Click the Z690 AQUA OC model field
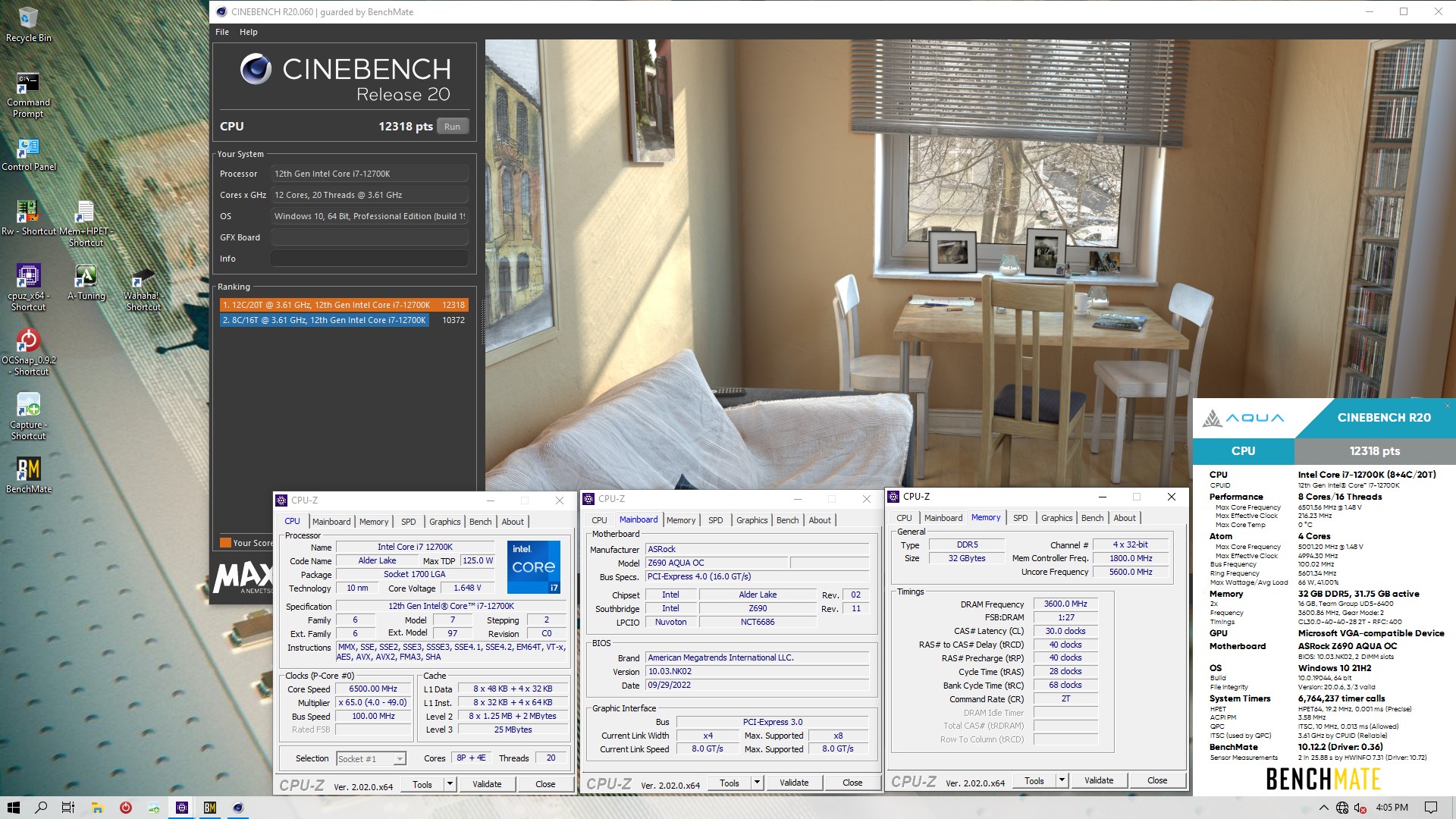Viewport: 1456px width, 819px height. pyautogui.click(x=717, y=563)
